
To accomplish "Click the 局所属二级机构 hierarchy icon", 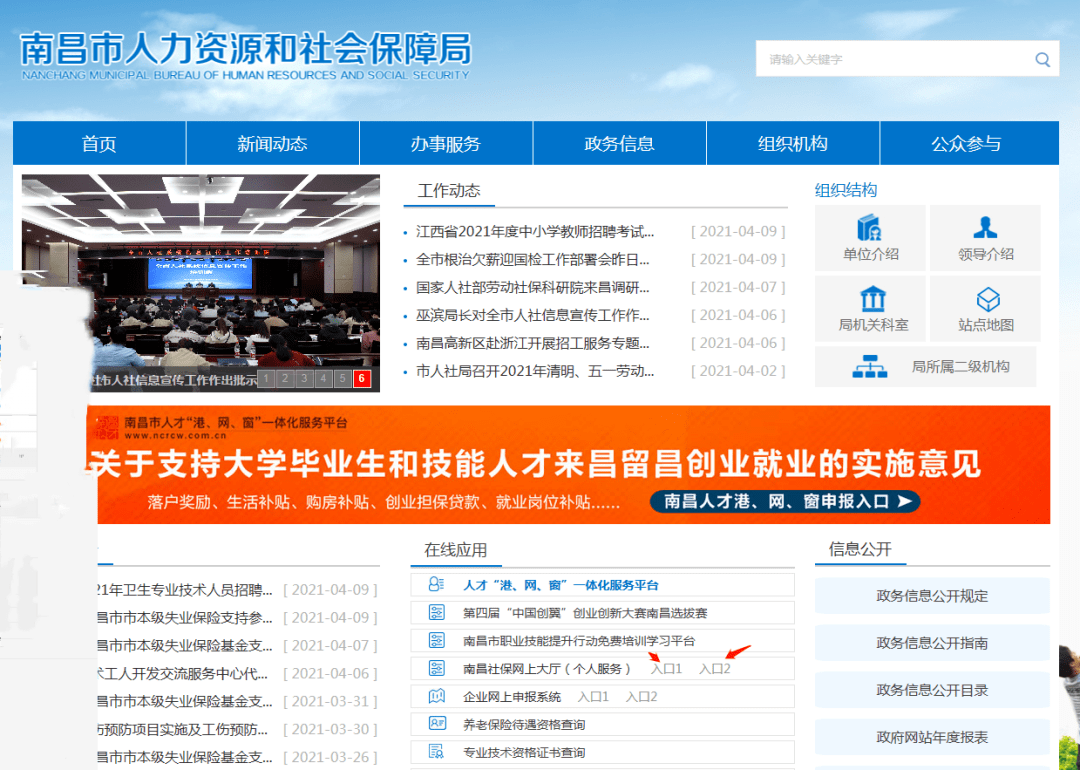I will (x=869, y=367).
